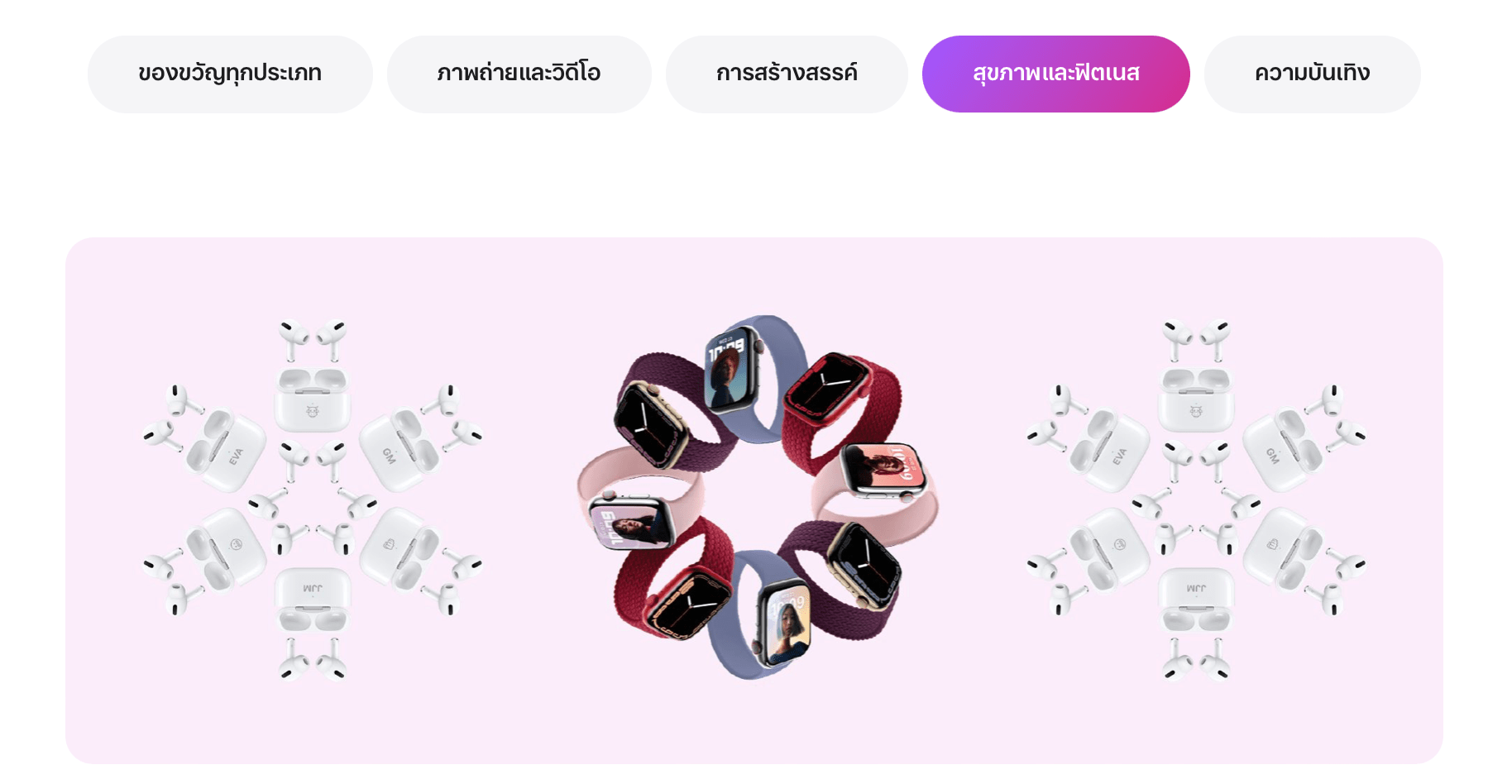The image size is (1512, 784).
Task: Open the การสร้างสรรค์ category tab
Action: pyautogui.click(x=787, y=74)
